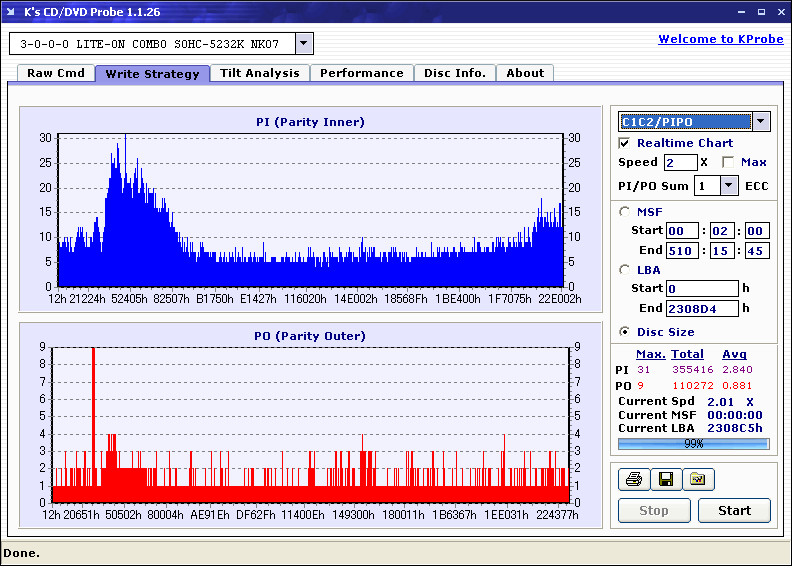This screenshot has width=792, height=566.
Task: Select the Disc Size radio button
Action: coord(625,332)
